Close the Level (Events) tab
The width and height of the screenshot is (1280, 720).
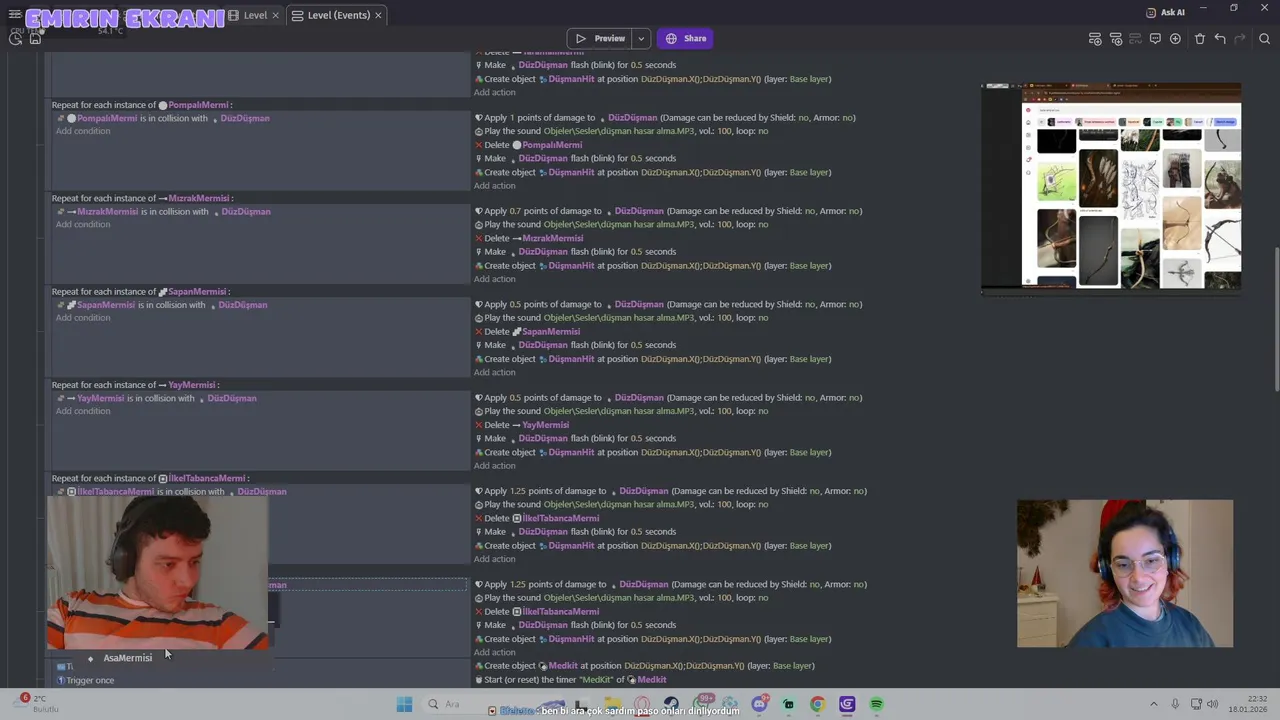(380, 15)
